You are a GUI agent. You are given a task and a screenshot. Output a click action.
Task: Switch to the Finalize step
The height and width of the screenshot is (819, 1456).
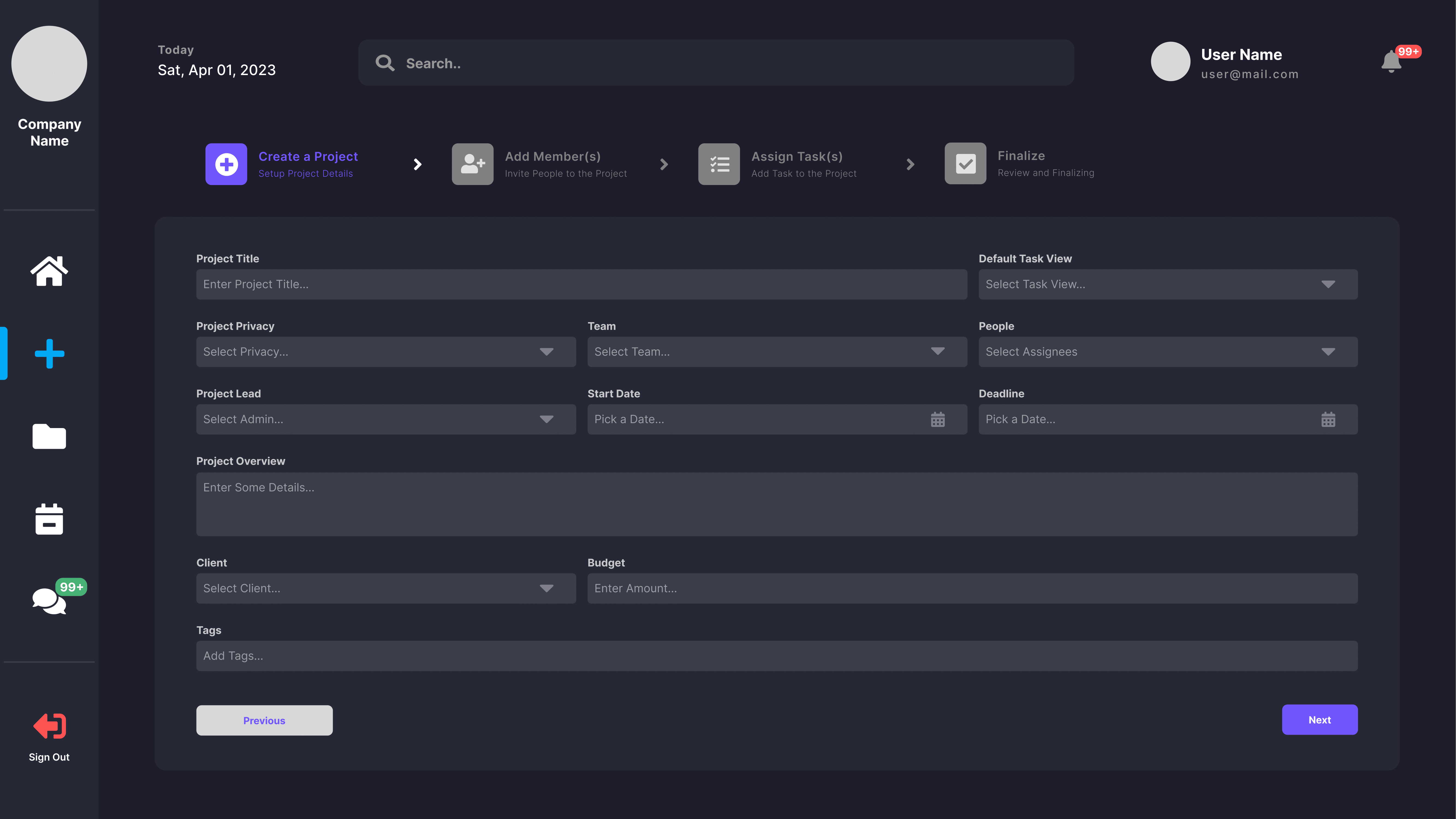tap(965, 164)
